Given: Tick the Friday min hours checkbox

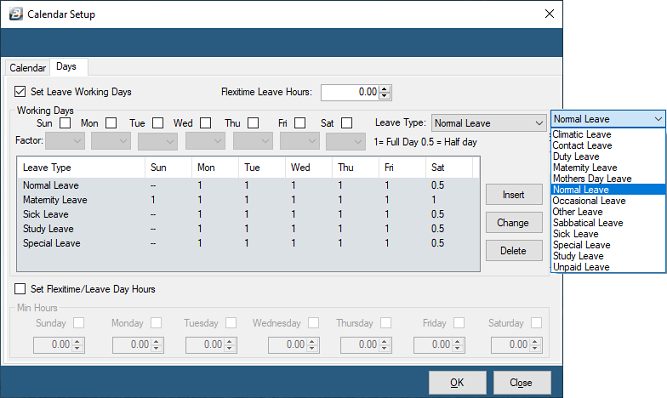Looking at the screenshot, I should point(459,323).
